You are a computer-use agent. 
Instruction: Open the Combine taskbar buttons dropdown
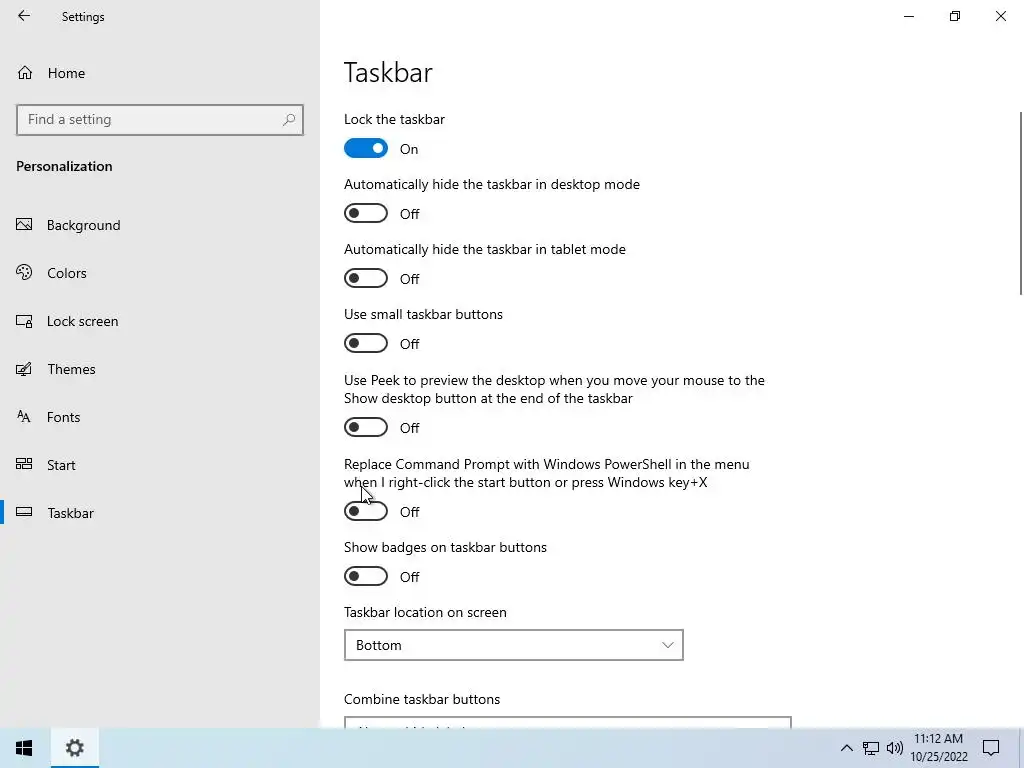tap(568, 723)
